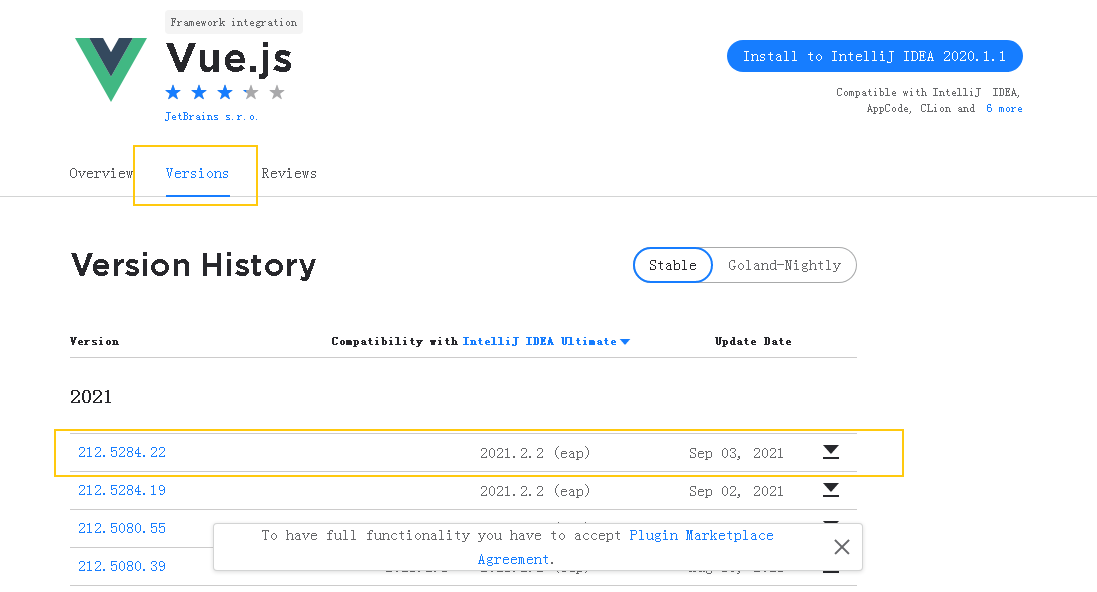1097x592 pixels.
Task: Close the Plugin Marketplace Agreement notice
Action: (842, 547)
